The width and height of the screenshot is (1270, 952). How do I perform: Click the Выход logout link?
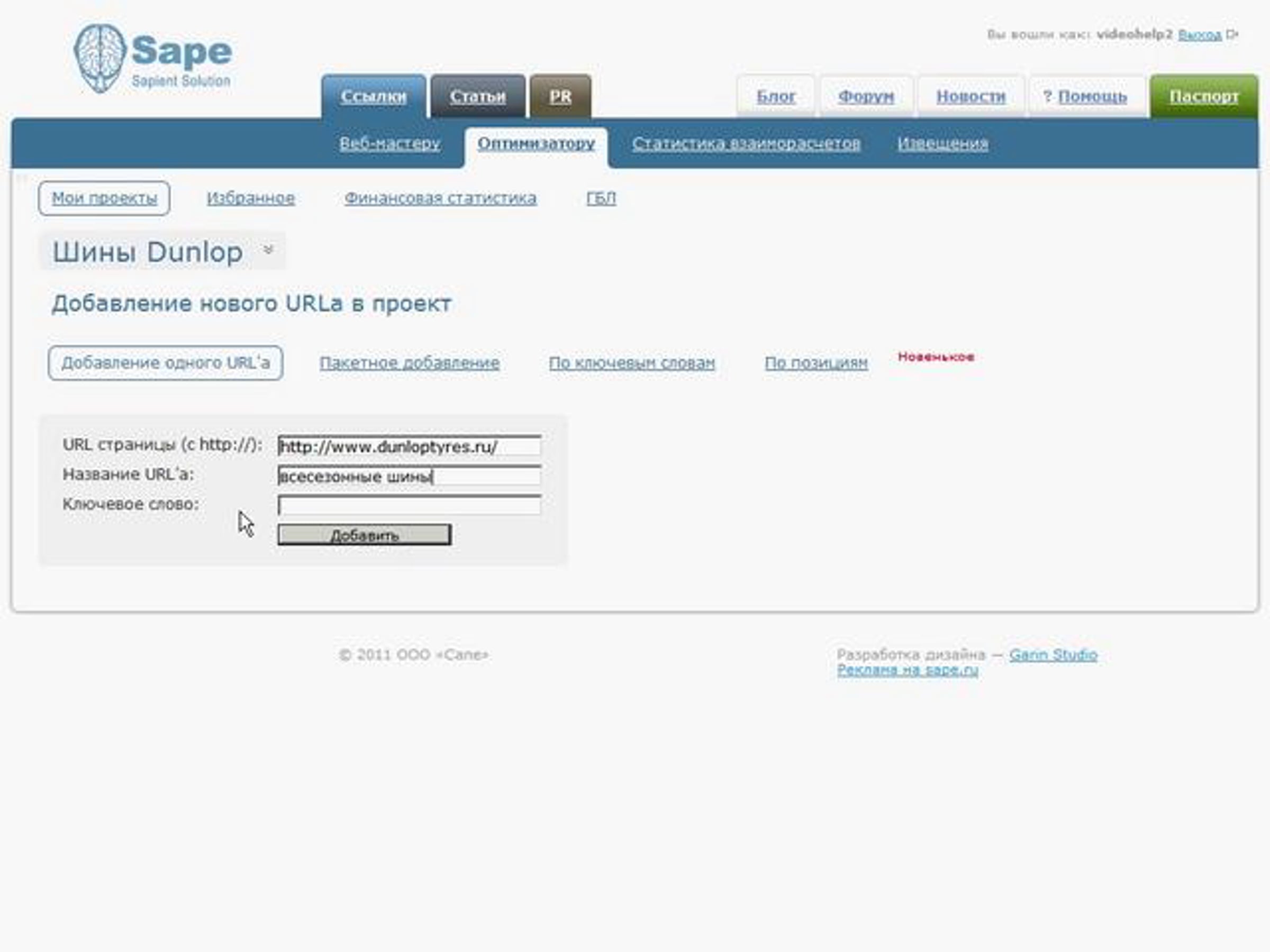click(1200, 35)
